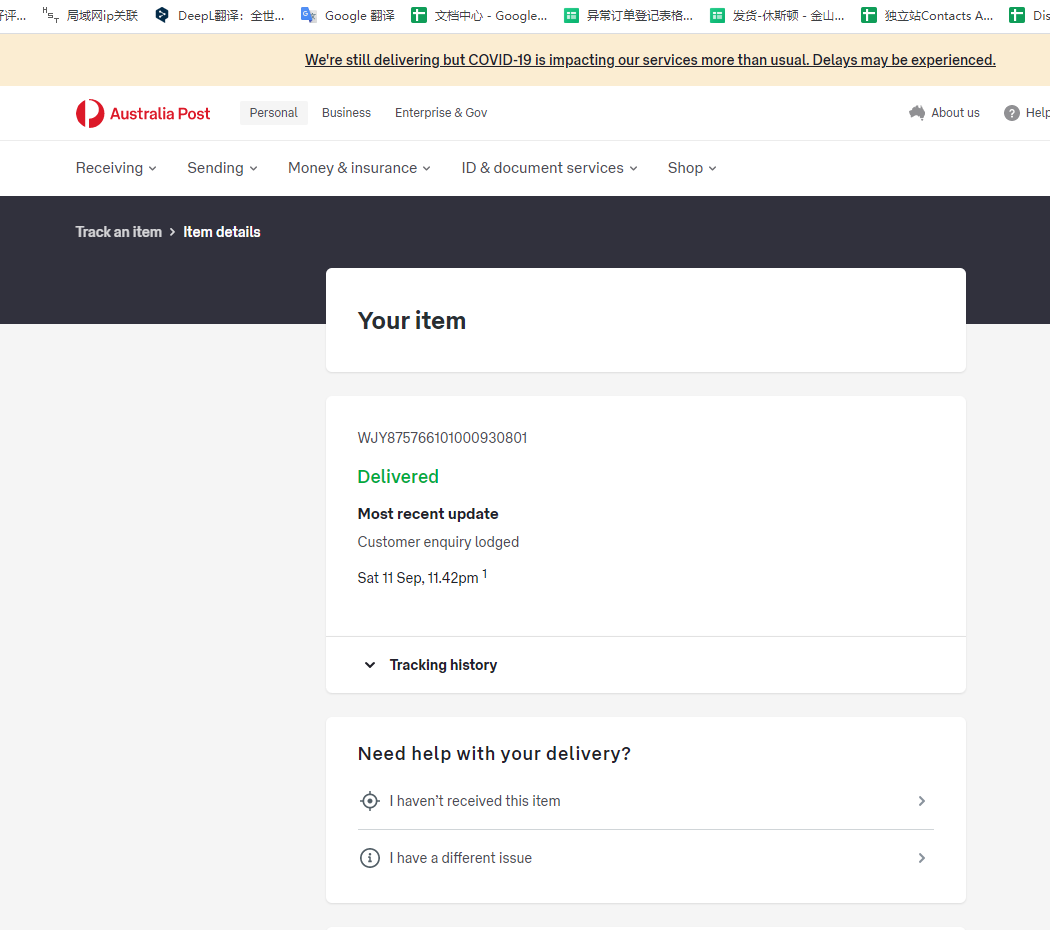Click the Australia map icon beside About us

tap(917, 113)
